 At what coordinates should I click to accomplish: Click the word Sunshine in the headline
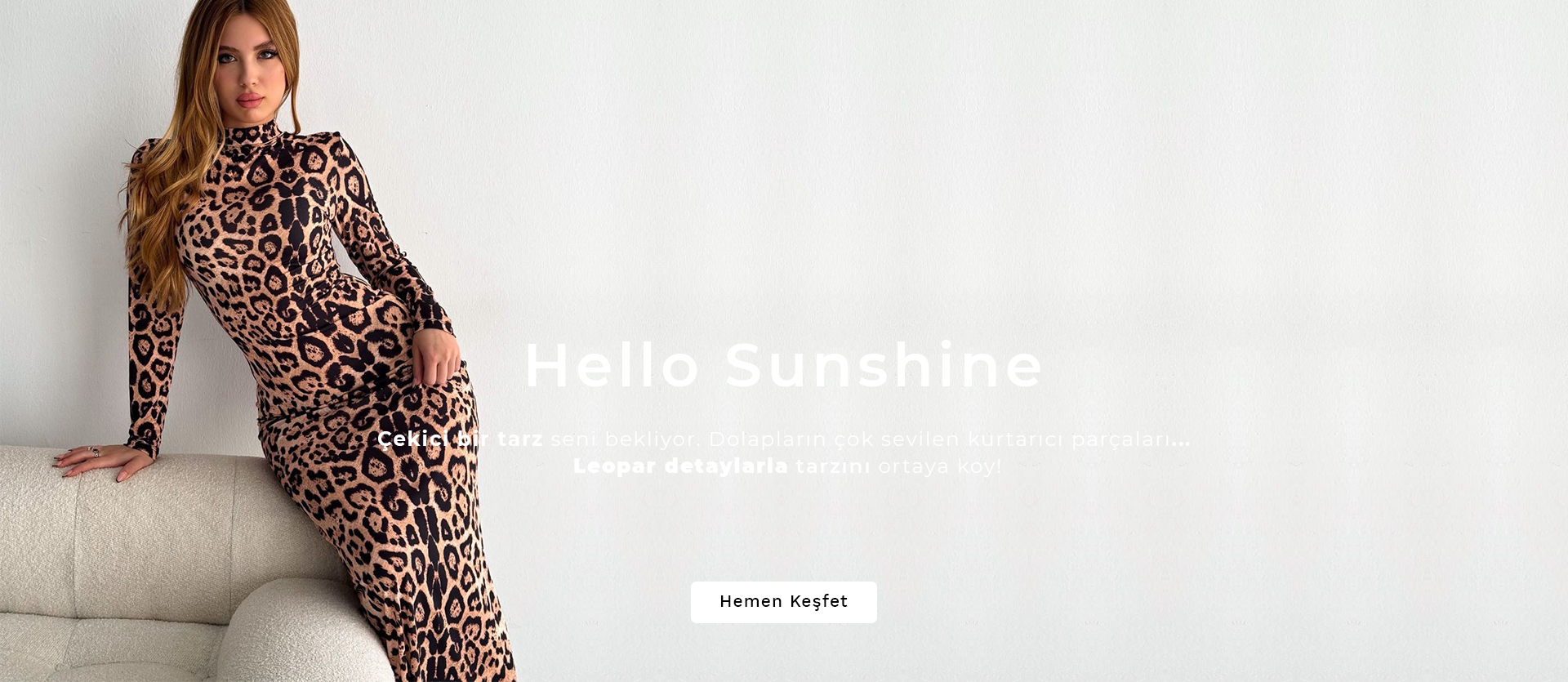coord(884,365)
